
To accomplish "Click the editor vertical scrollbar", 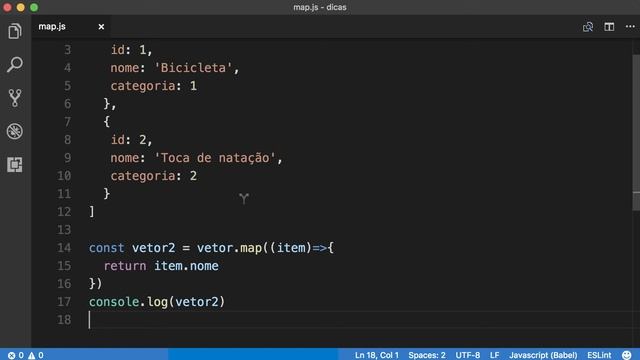I will click(x=636, y=133).
